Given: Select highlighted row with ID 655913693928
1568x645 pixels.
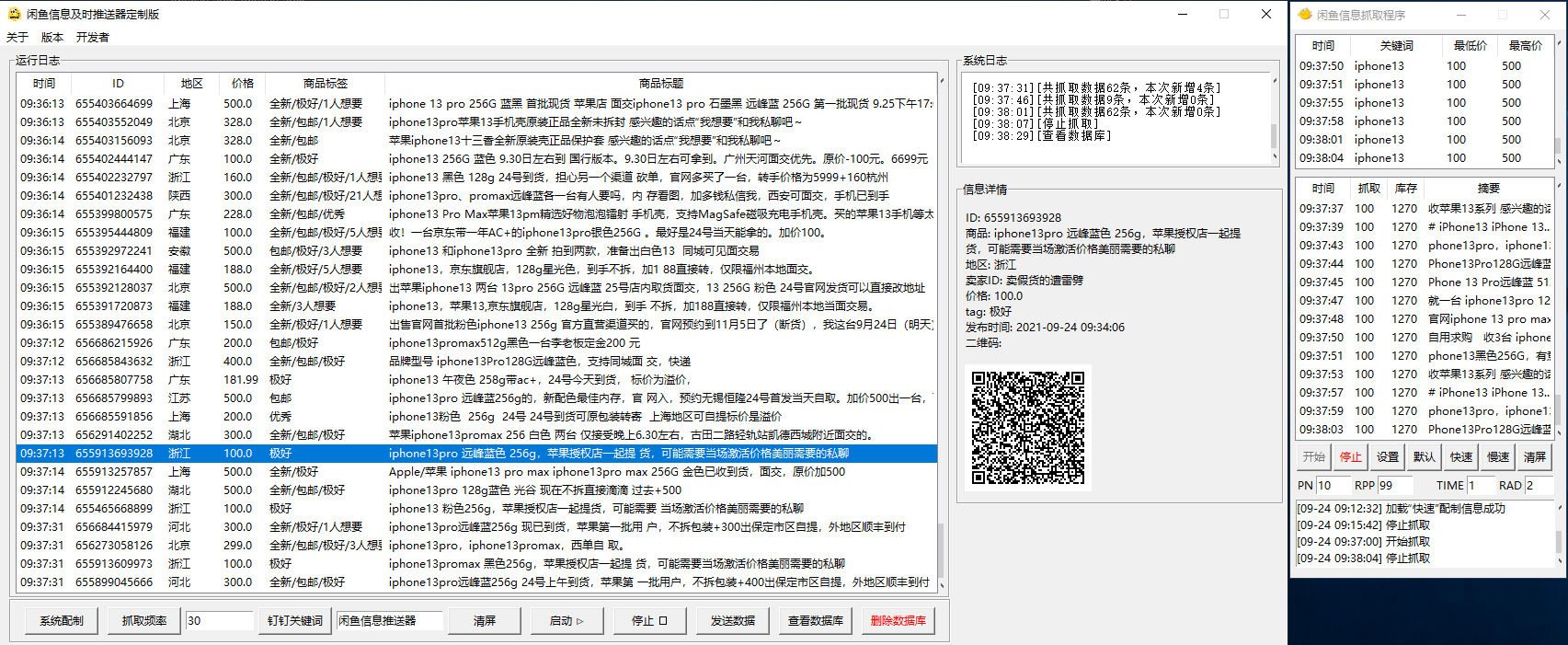Looking at the screenshot, I should pyautogui.click(x=476, y=454).
